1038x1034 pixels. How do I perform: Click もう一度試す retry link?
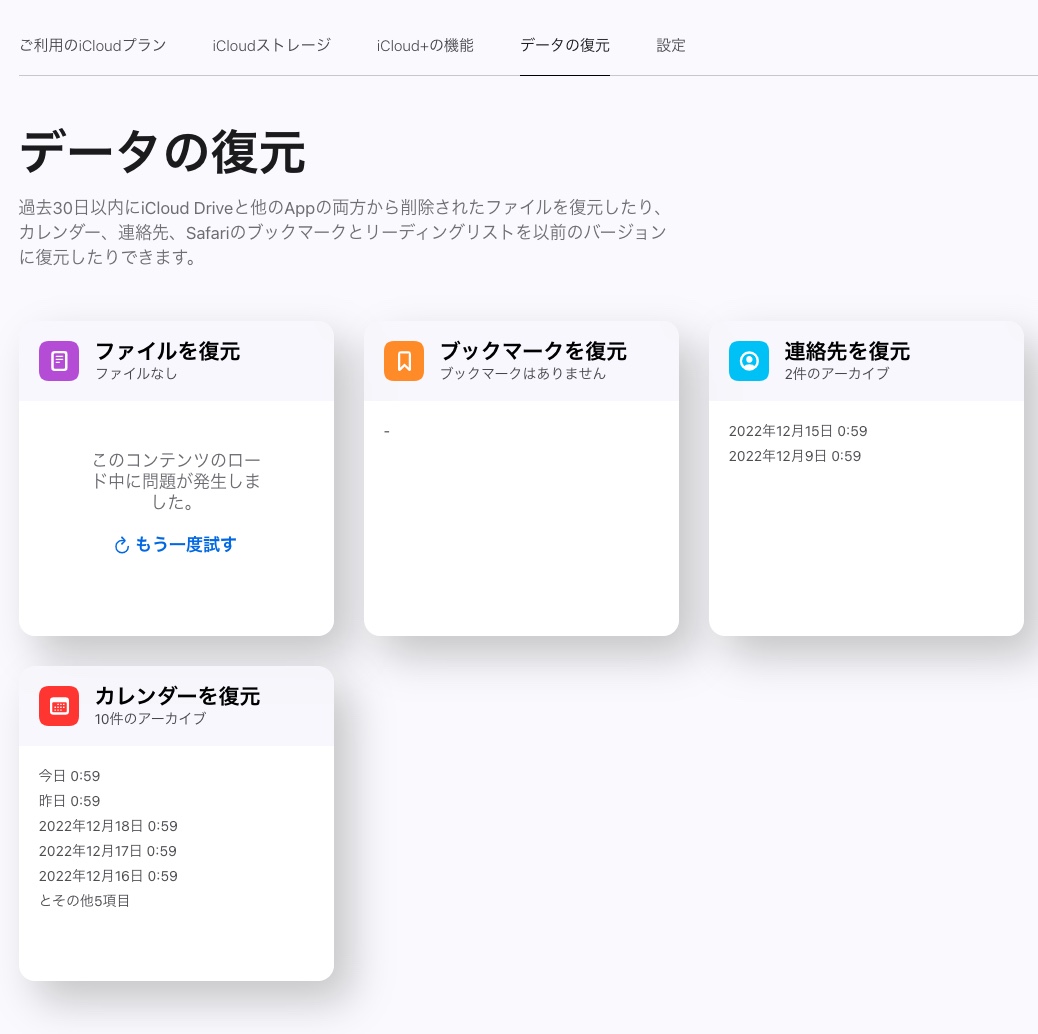click(175, 545)
